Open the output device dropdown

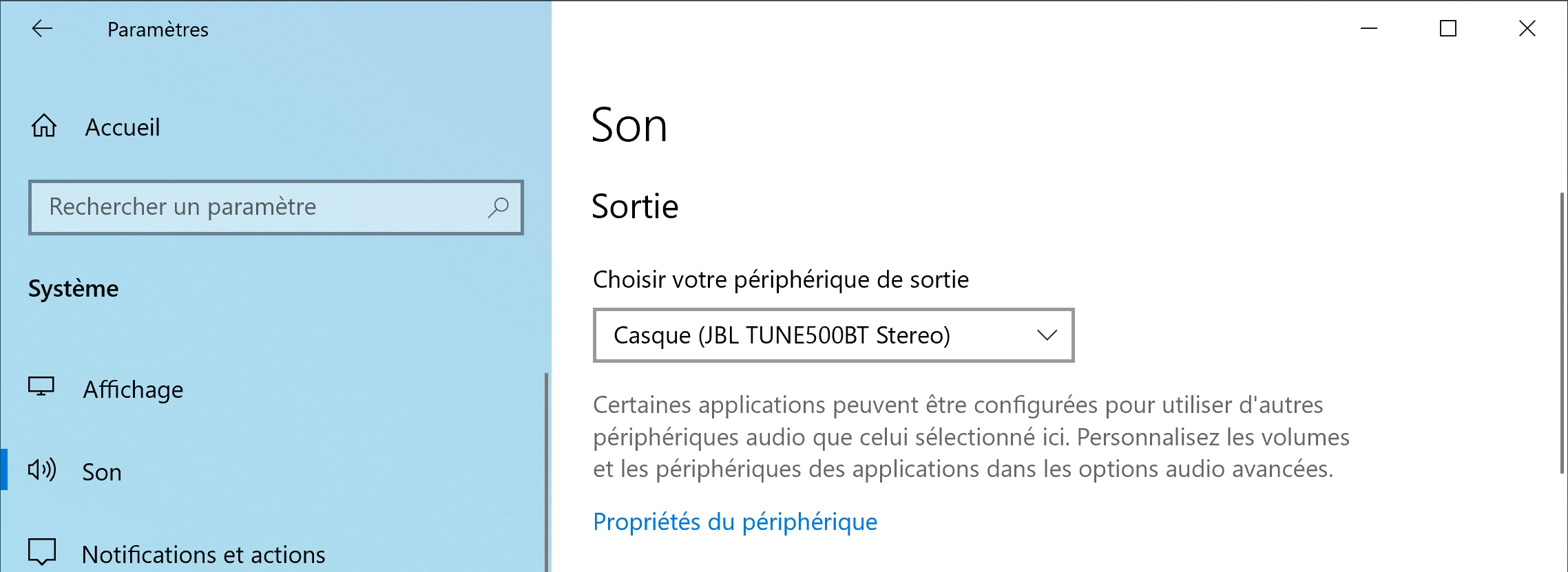click(x=833, y=335)
